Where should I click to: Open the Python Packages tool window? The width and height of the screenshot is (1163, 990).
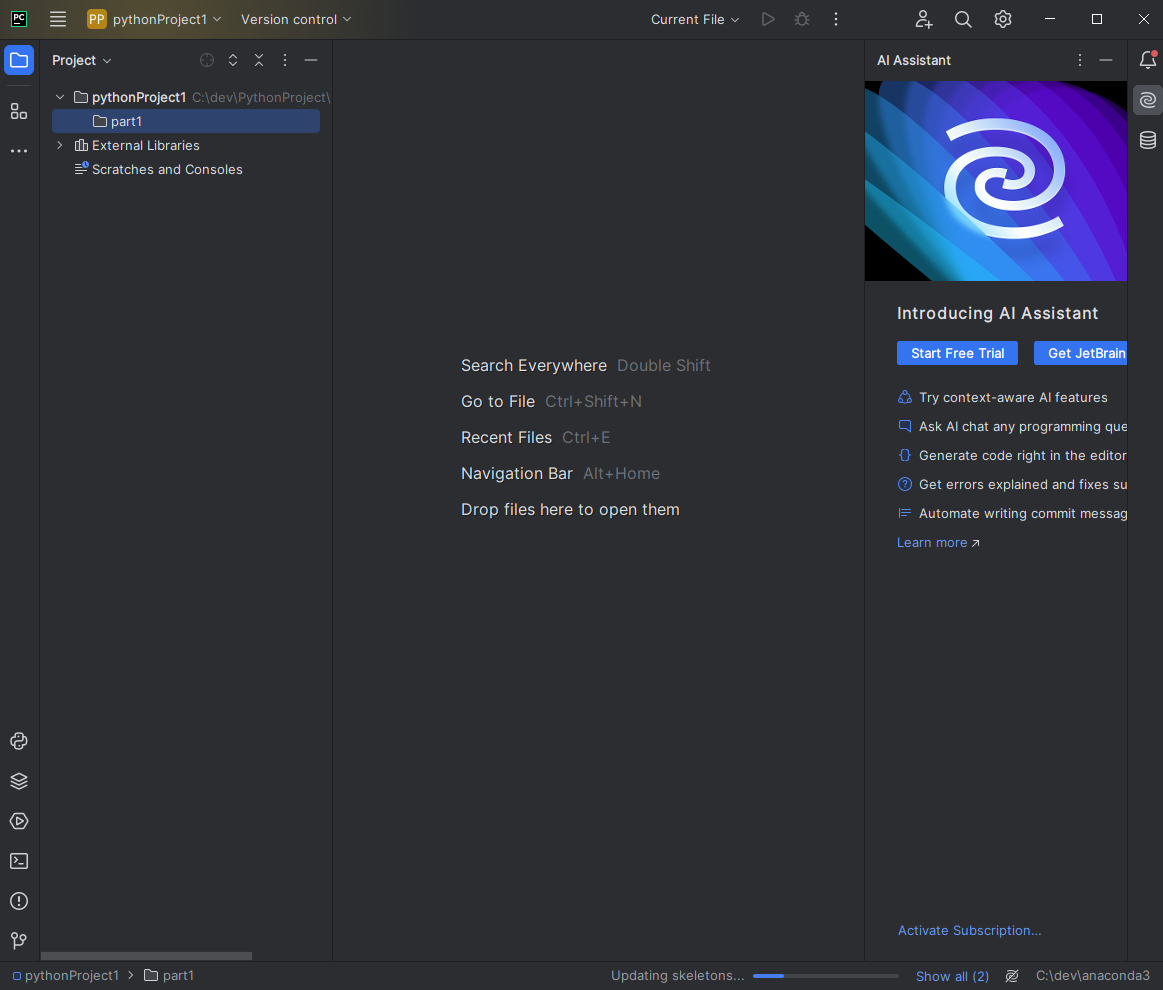point(19,741)
